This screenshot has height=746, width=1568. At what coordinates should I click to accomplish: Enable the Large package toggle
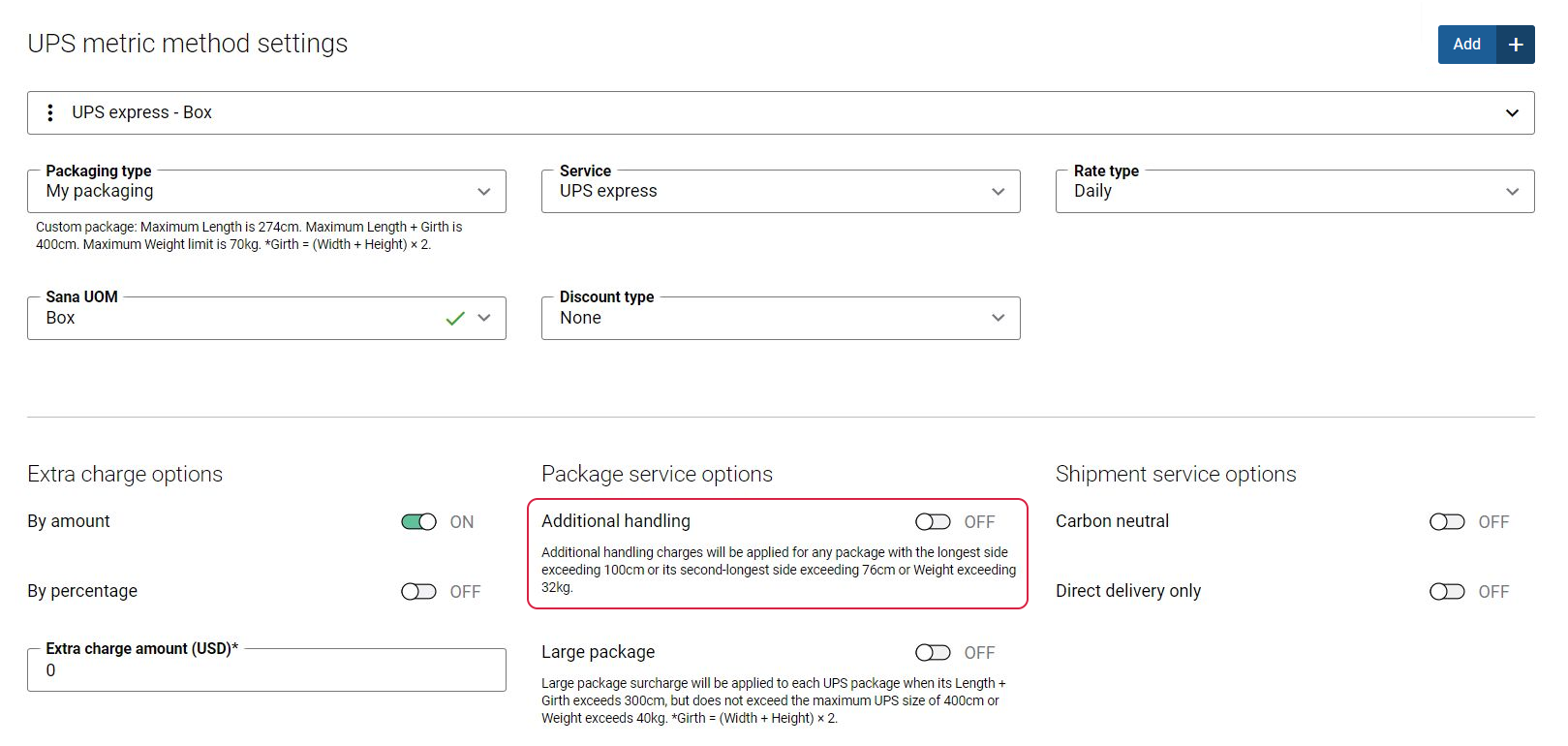coord(934,653)
